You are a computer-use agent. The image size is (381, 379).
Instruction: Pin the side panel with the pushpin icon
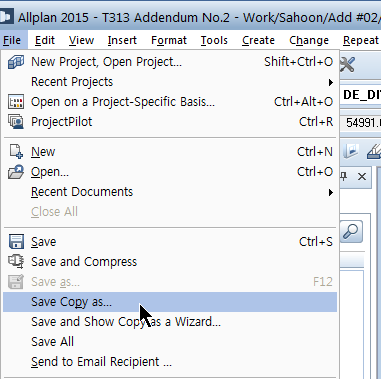point(344,176)
